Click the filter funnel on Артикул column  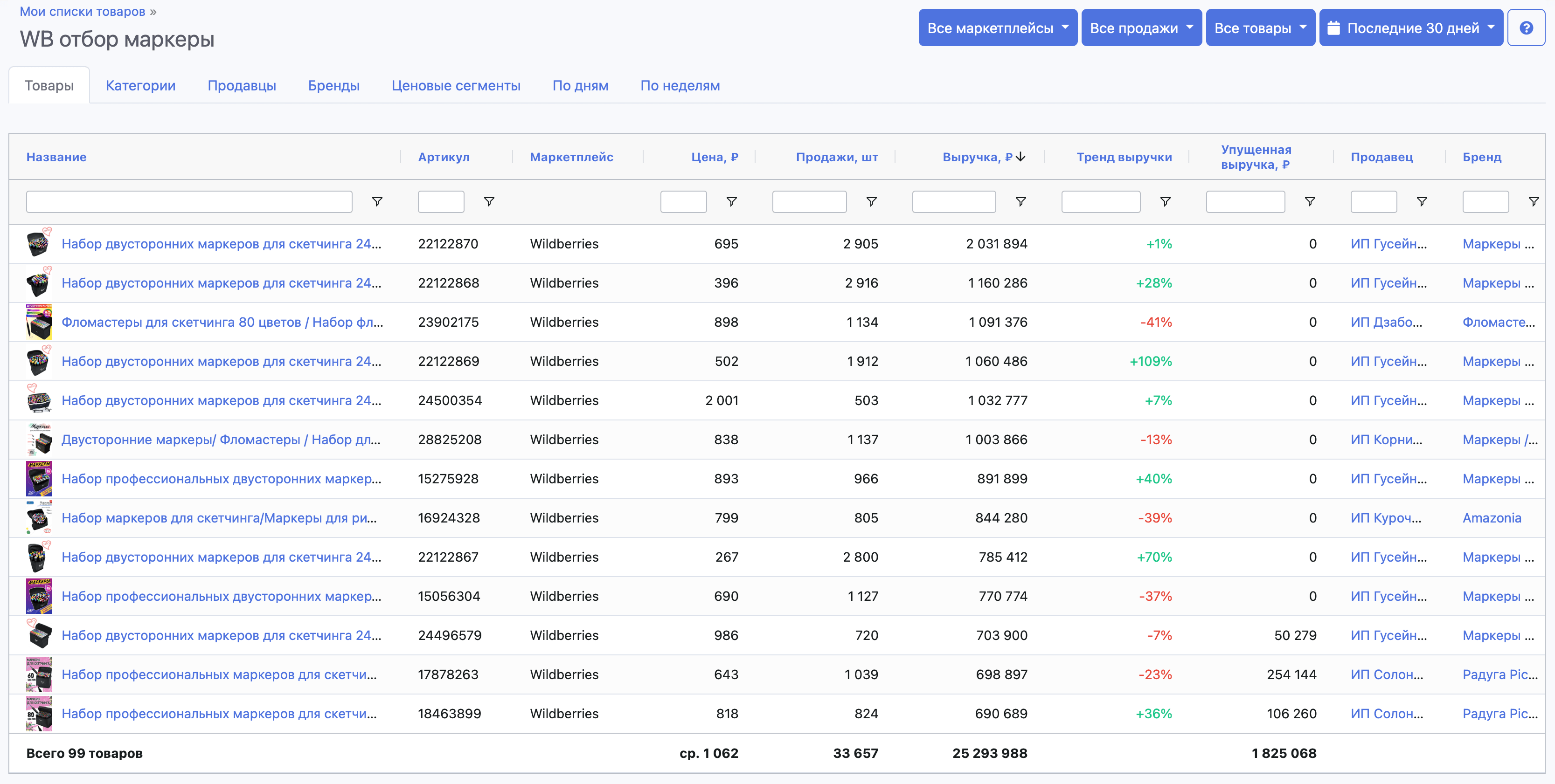[489, 201]
